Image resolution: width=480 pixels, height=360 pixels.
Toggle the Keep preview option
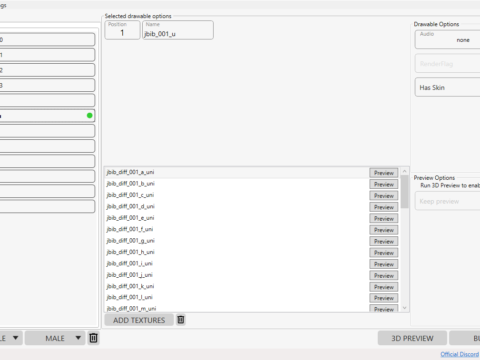pyautogui.click(x=448, y=201)
